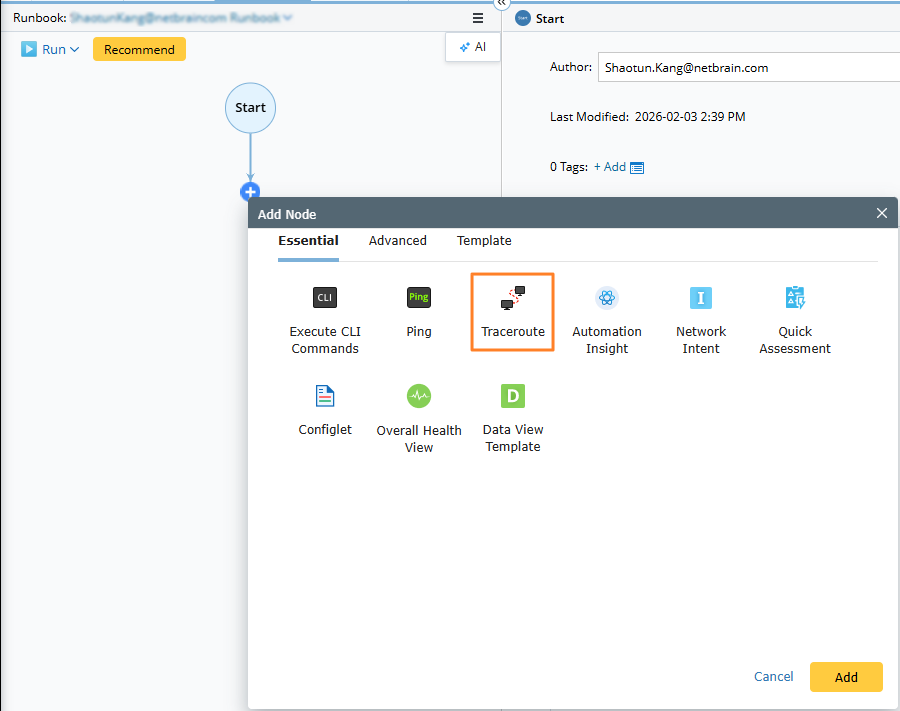The width and height of the screenshot is (900, 711).
Task: Choose the Data View Template node icon
Action: pos(513,396)
